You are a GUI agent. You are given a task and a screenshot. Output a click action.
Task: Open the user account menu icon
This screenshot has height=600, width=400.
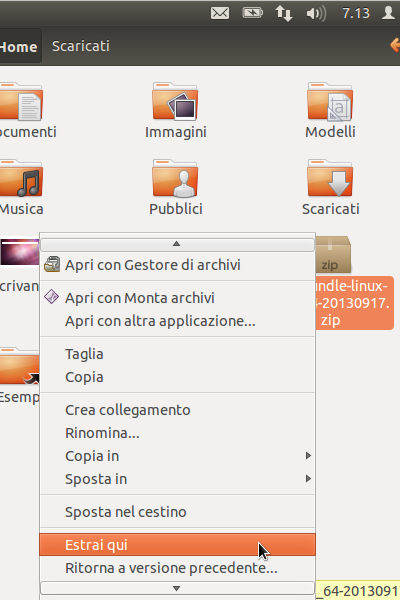[388, 13]
